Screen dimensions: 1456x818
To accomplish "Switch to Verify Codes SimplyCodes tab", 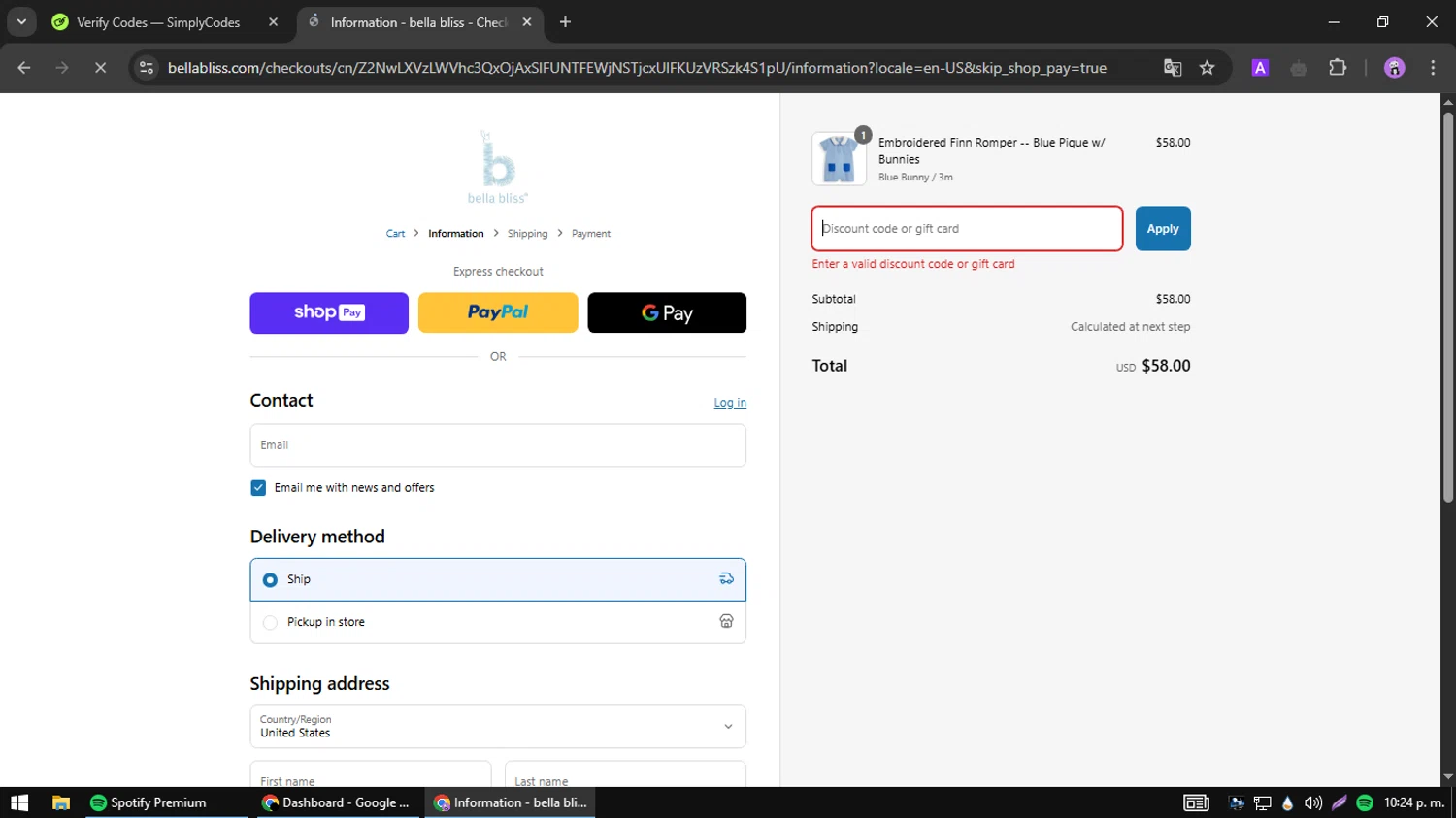I will (158, 22).
